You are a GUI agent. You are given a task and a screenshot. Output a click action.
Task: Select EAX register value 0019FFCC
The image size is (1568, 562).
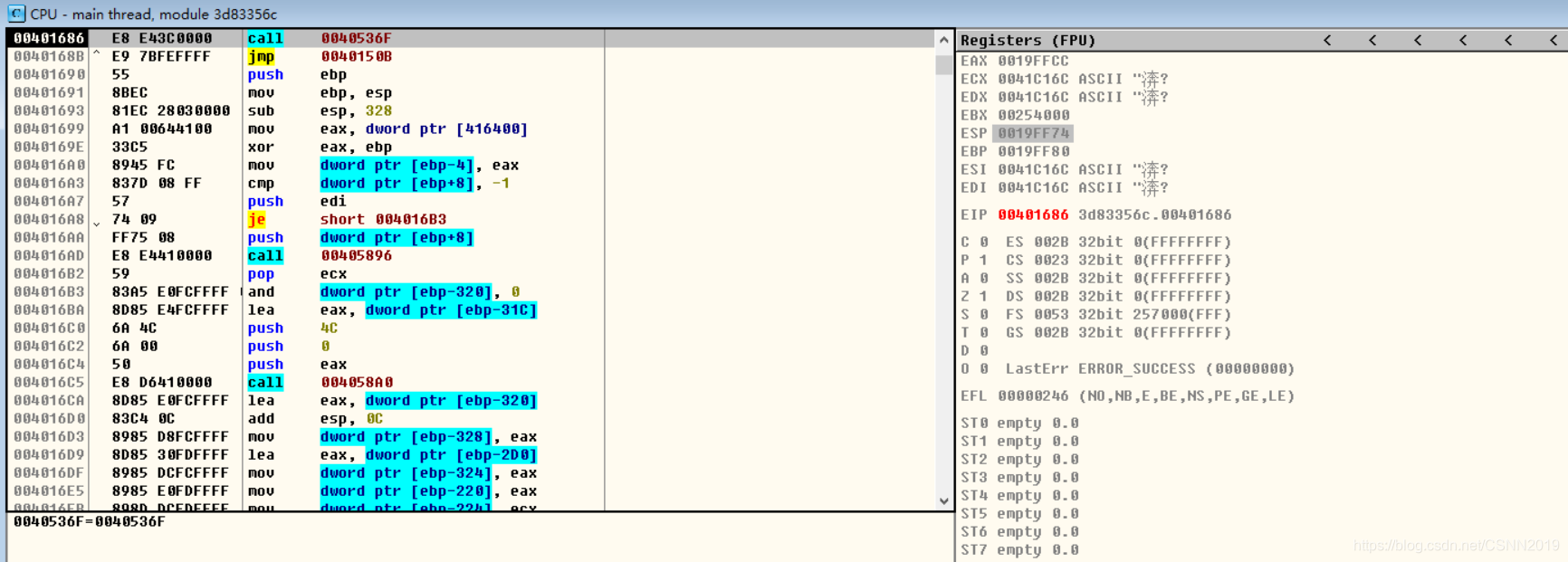[x=1033, y=61]
